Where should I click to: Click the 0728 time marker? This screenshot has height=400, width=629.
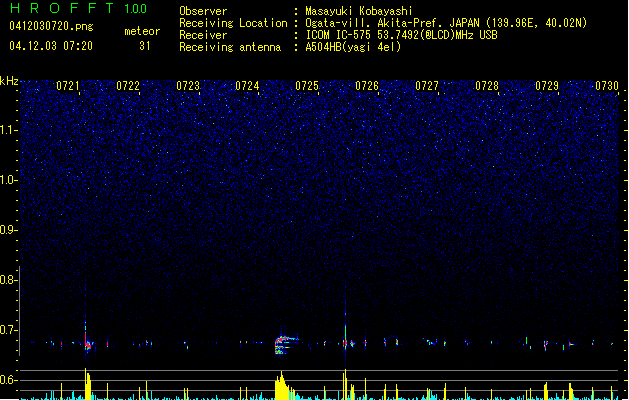tap(487, 86)
